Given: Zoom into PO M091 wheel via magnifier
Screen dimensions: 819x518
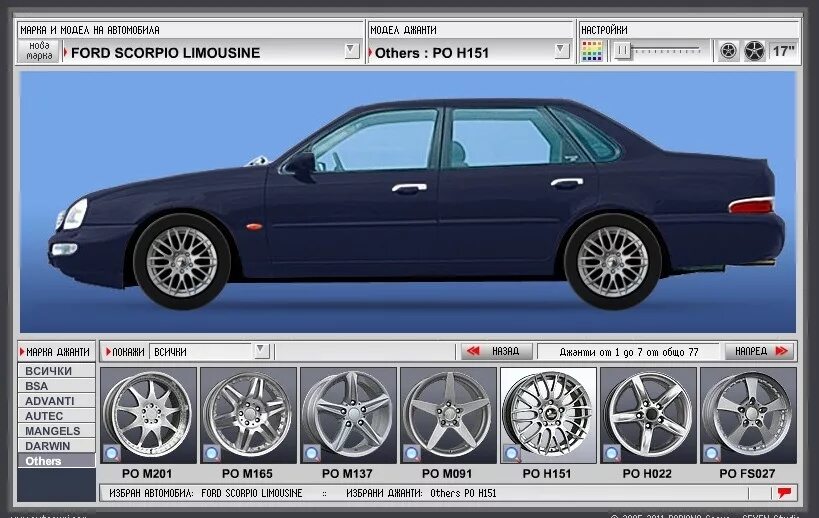Looking at the screenshot, I should (x=412, y=453).
